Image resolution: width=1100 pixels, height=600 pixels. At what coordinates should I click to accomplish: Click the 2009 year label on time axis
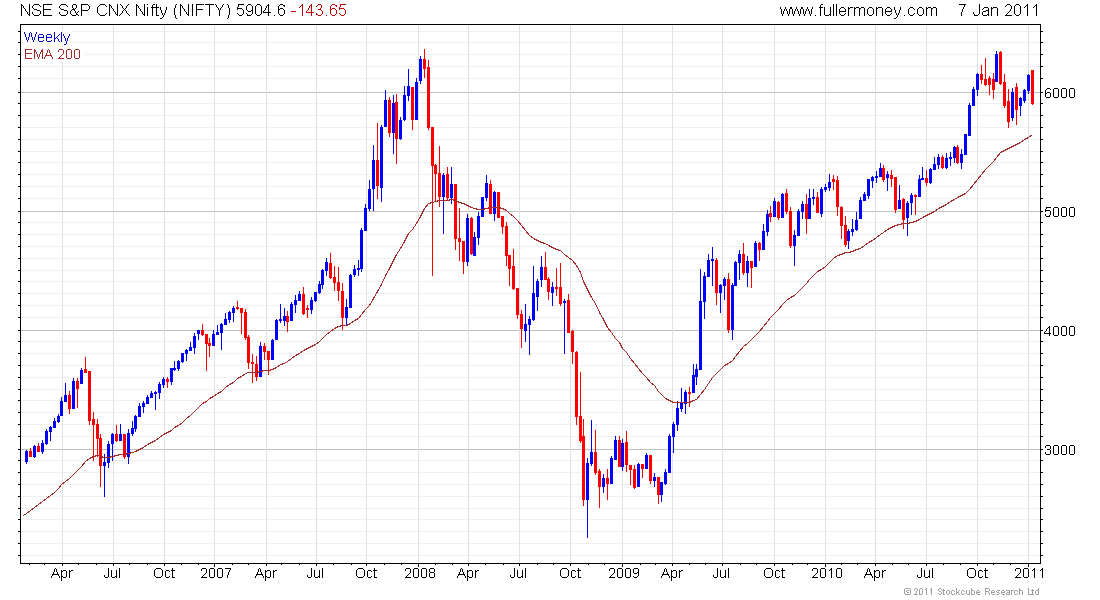624,573
